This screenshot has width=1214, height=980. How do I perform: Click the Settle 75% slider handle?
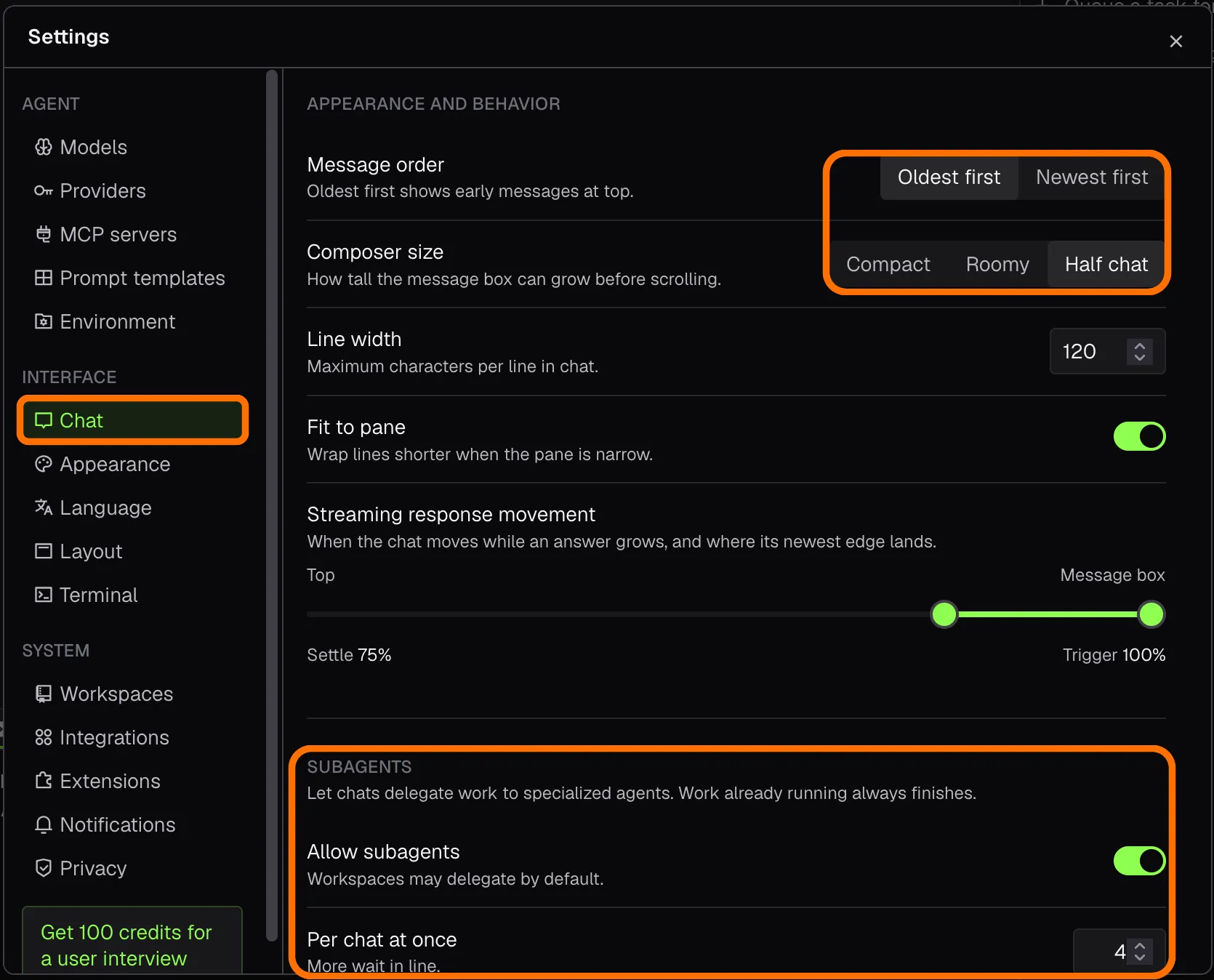(x=944, y=615)
